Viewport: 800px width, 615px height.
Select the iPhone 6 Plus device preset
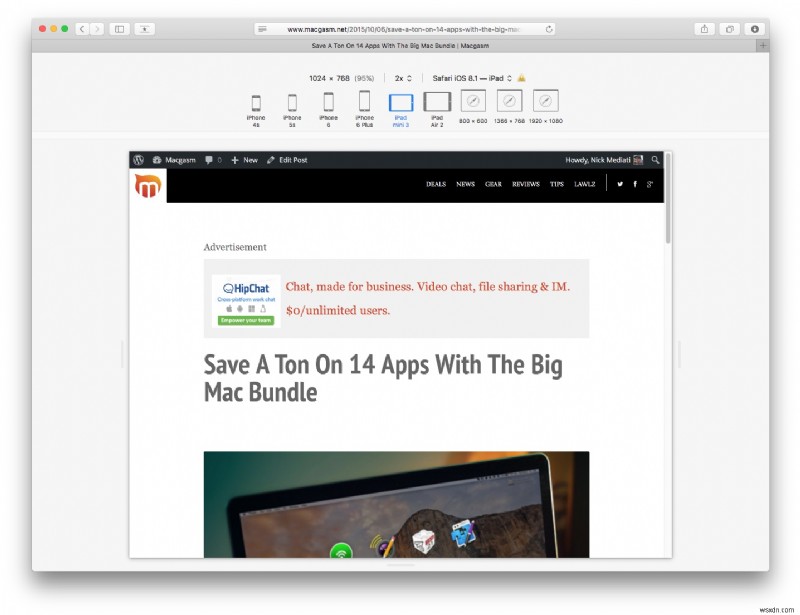coord(364,104)
